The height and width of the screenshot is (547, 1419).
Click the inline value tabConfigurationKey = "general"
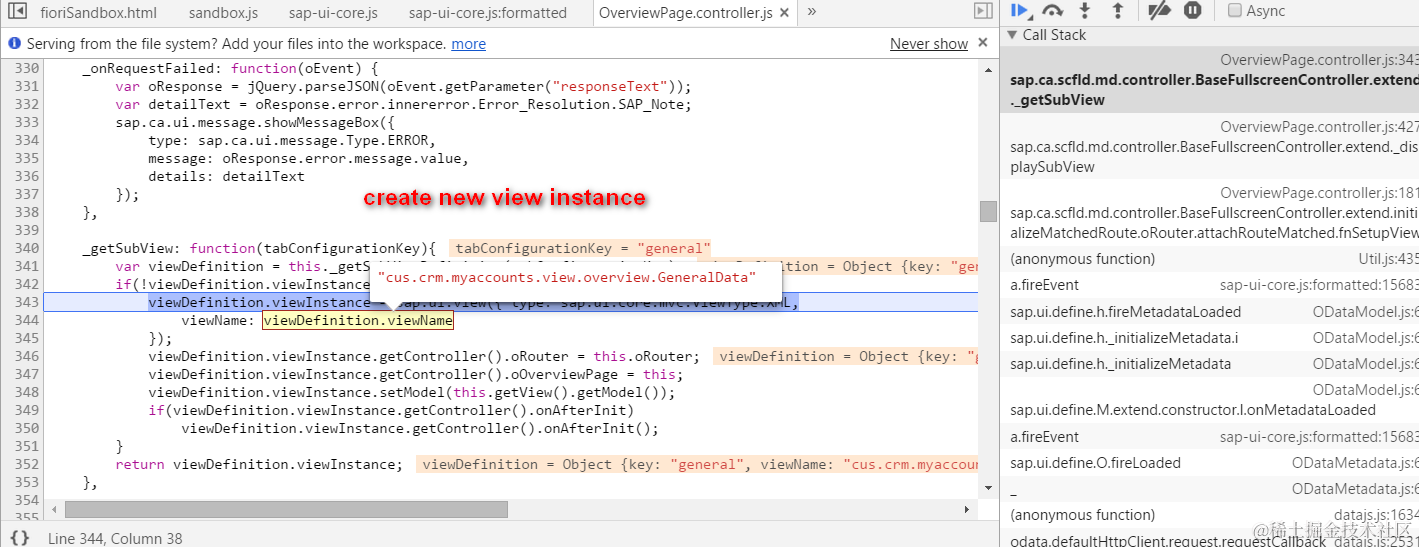pyautogui.click(x=580, y=248)
